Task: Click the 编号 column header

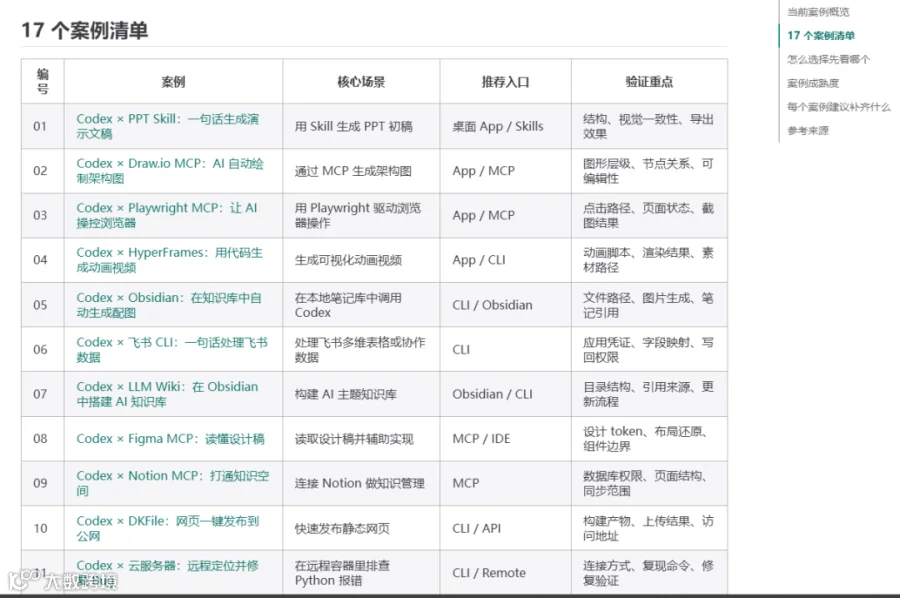Action: coord(42,81)
